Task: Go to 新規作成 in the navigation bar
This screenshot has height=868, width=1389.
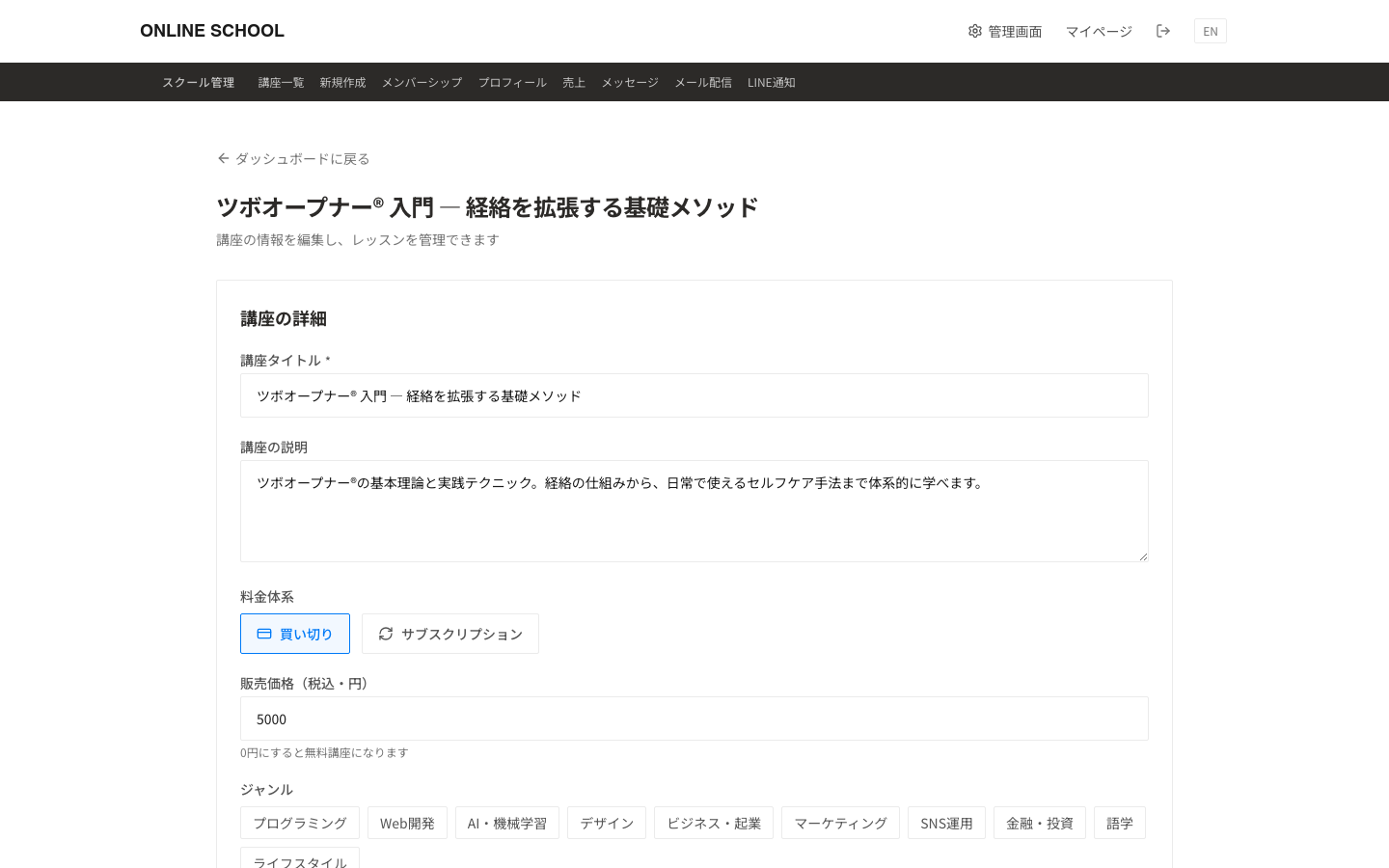Action: 342,82
